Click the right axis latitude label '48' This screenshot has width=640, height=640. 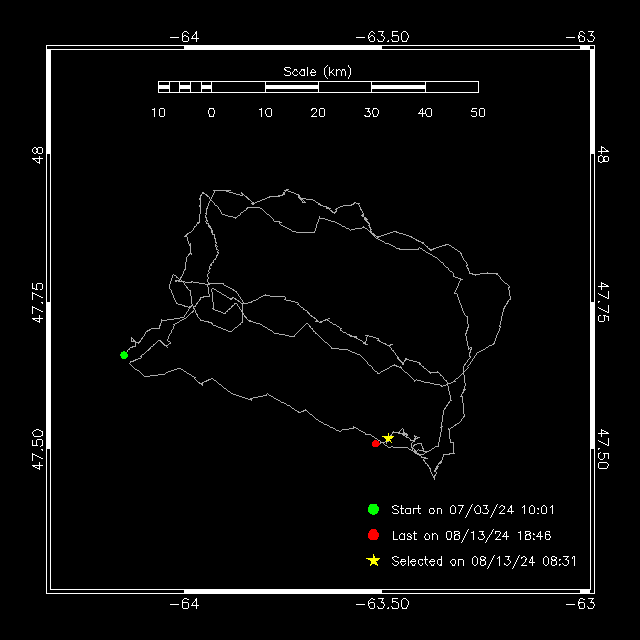tap(603, 155)
